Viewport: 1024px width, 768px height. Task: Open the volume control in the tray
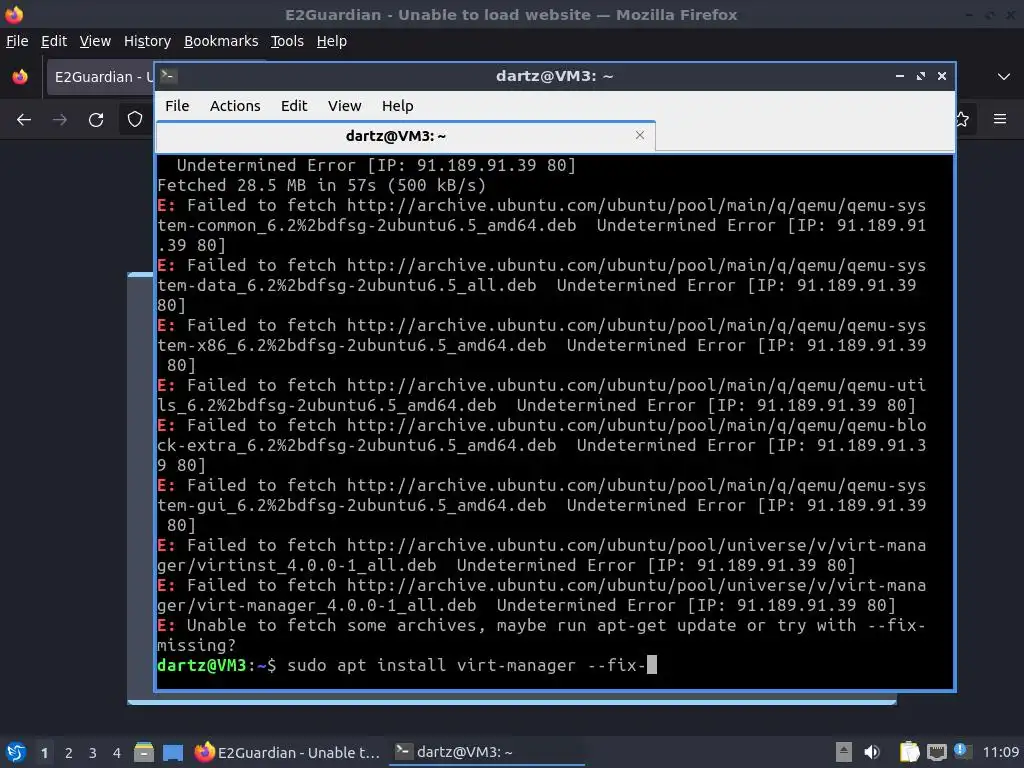pyautogui.click(x=872, y=752)
